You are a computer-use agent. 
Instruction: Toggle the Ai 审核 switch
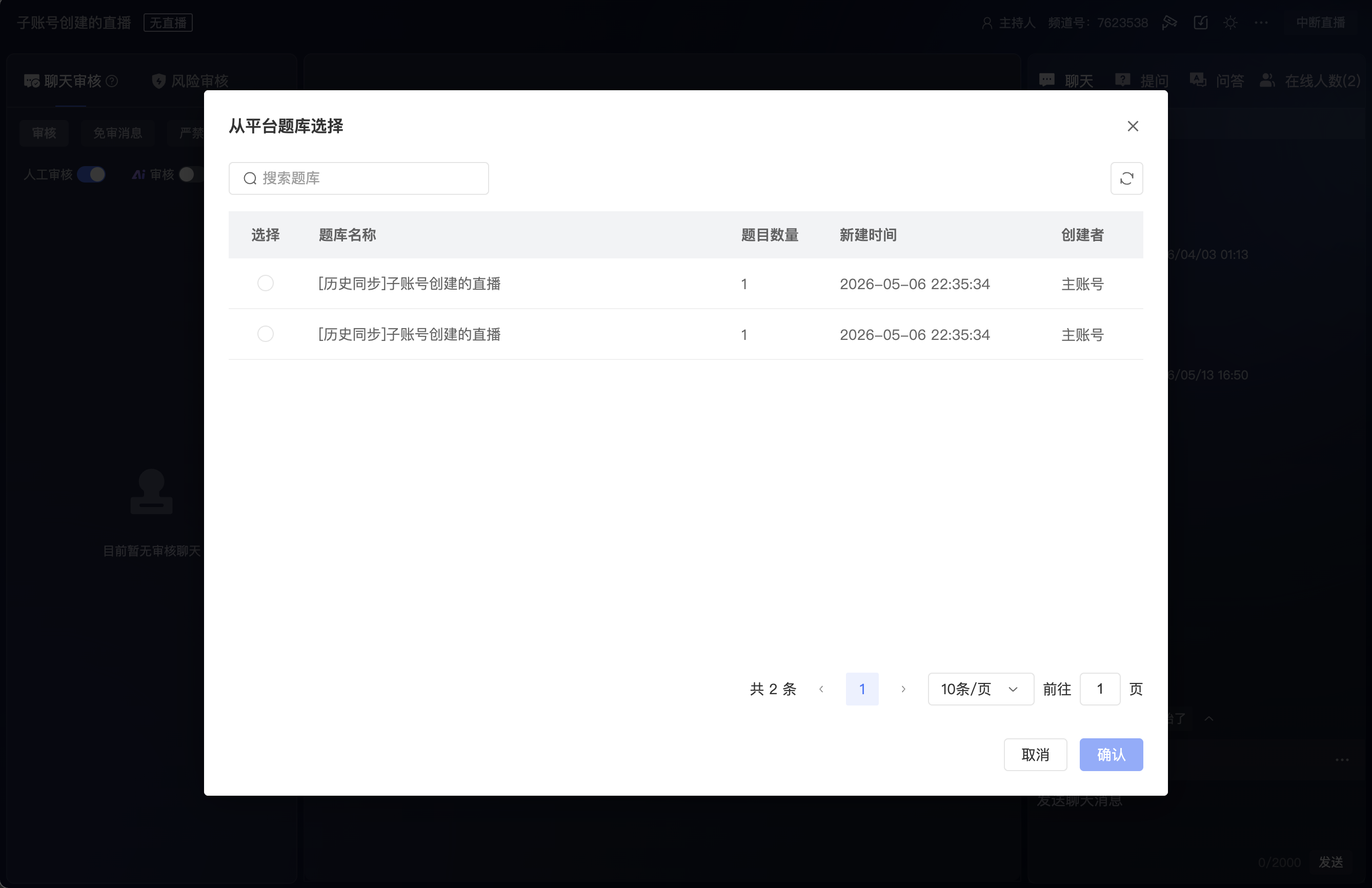191,174
